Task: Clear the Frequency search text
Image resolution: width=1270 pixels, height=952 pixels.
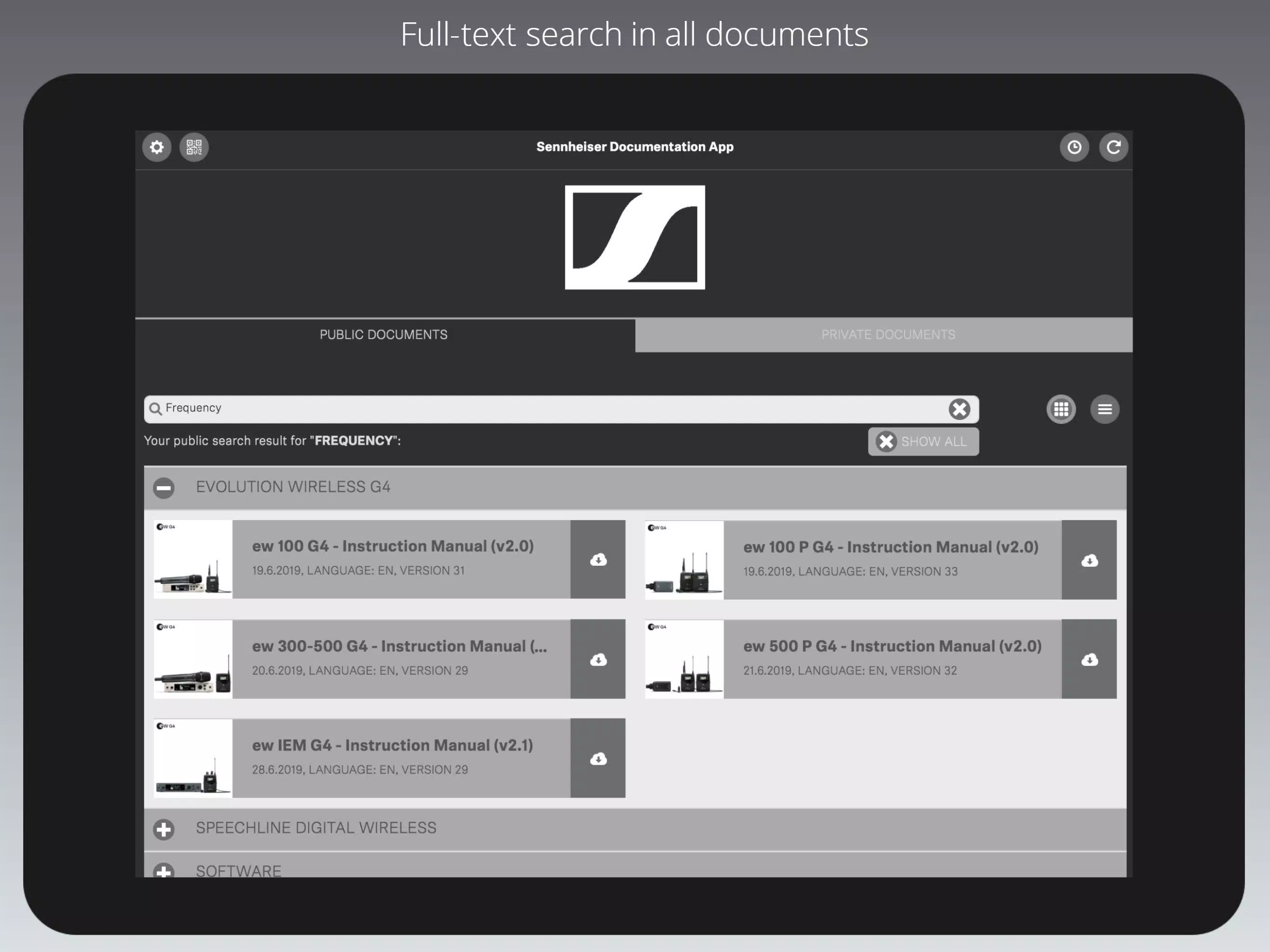Action: pos(959,409)
